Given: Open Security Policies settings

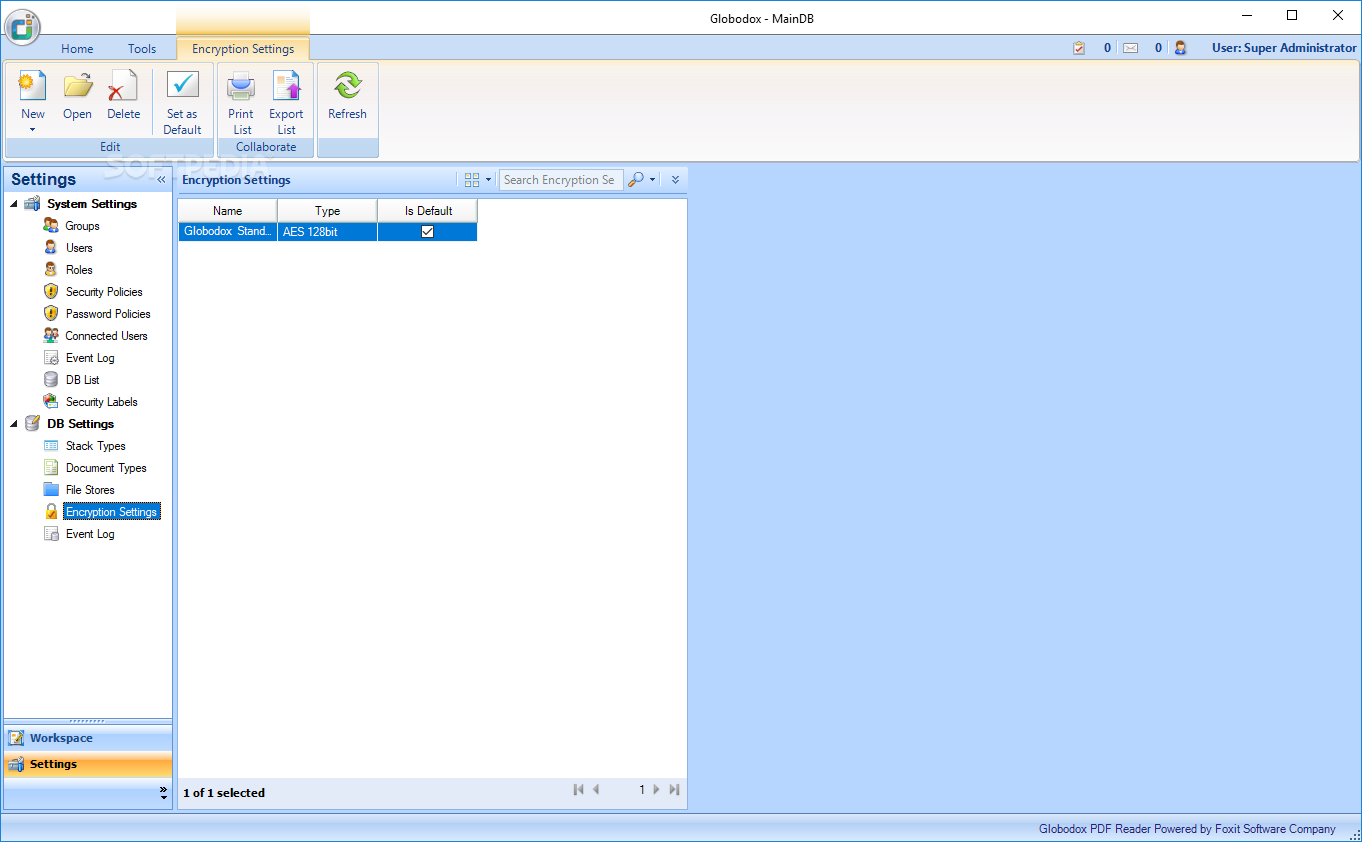Looking at the screenshot, I should click(104, 292).
